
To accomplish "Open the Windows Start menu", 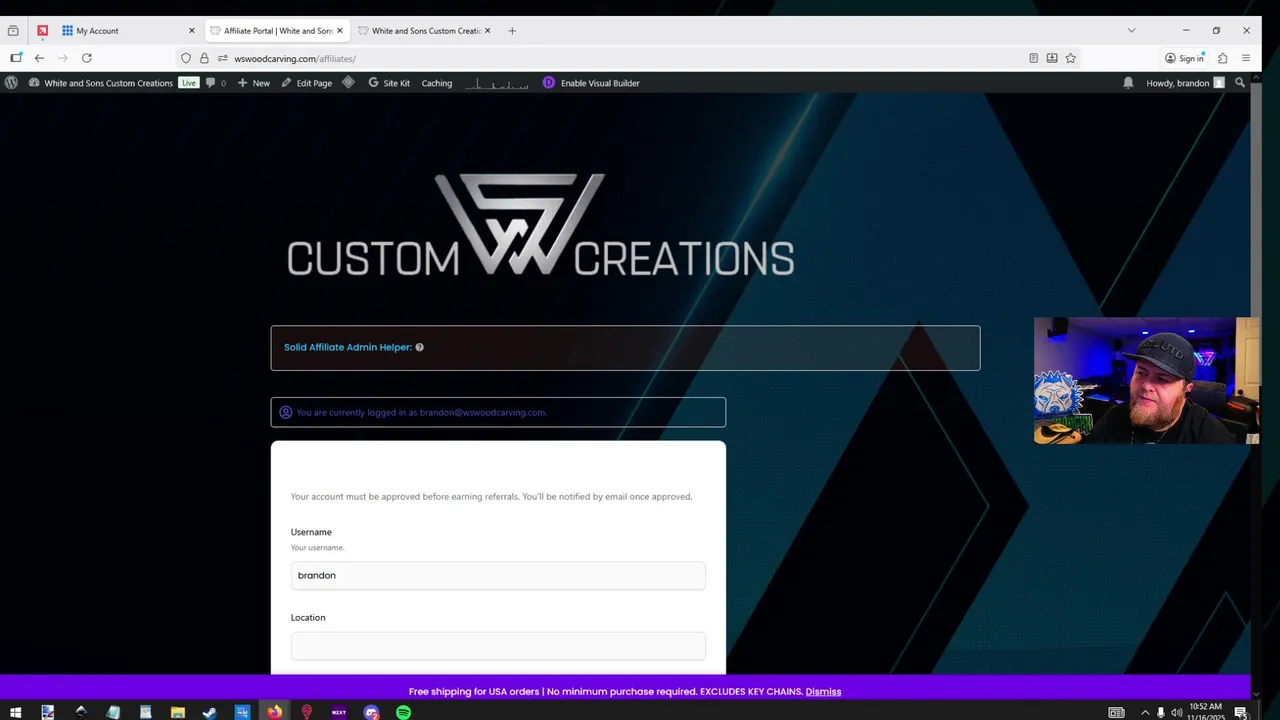I will [x=15, y=712].
